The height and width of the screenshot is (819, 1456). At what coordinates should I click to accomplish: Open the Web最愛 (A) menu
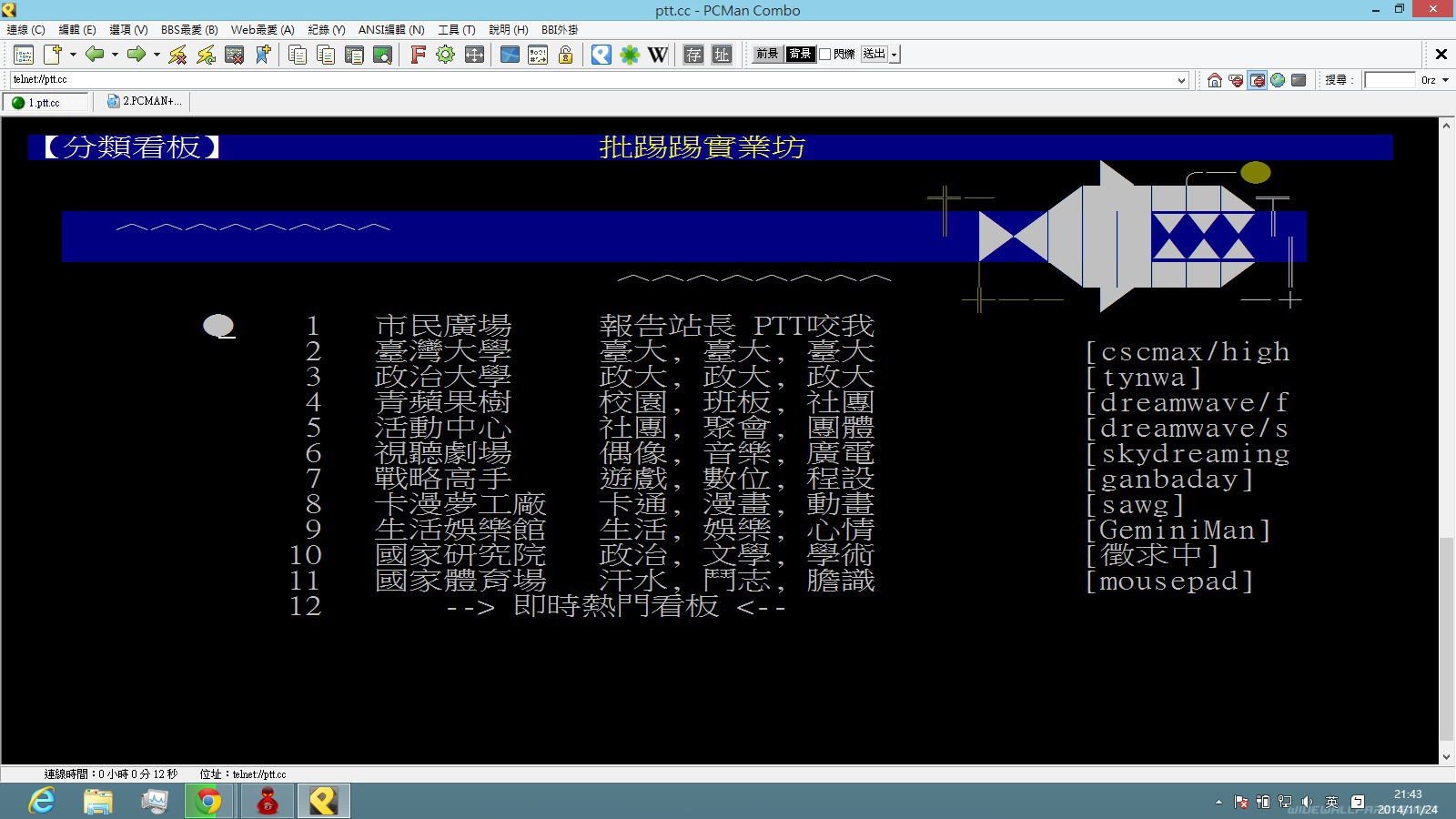click(x=262, y=30)
